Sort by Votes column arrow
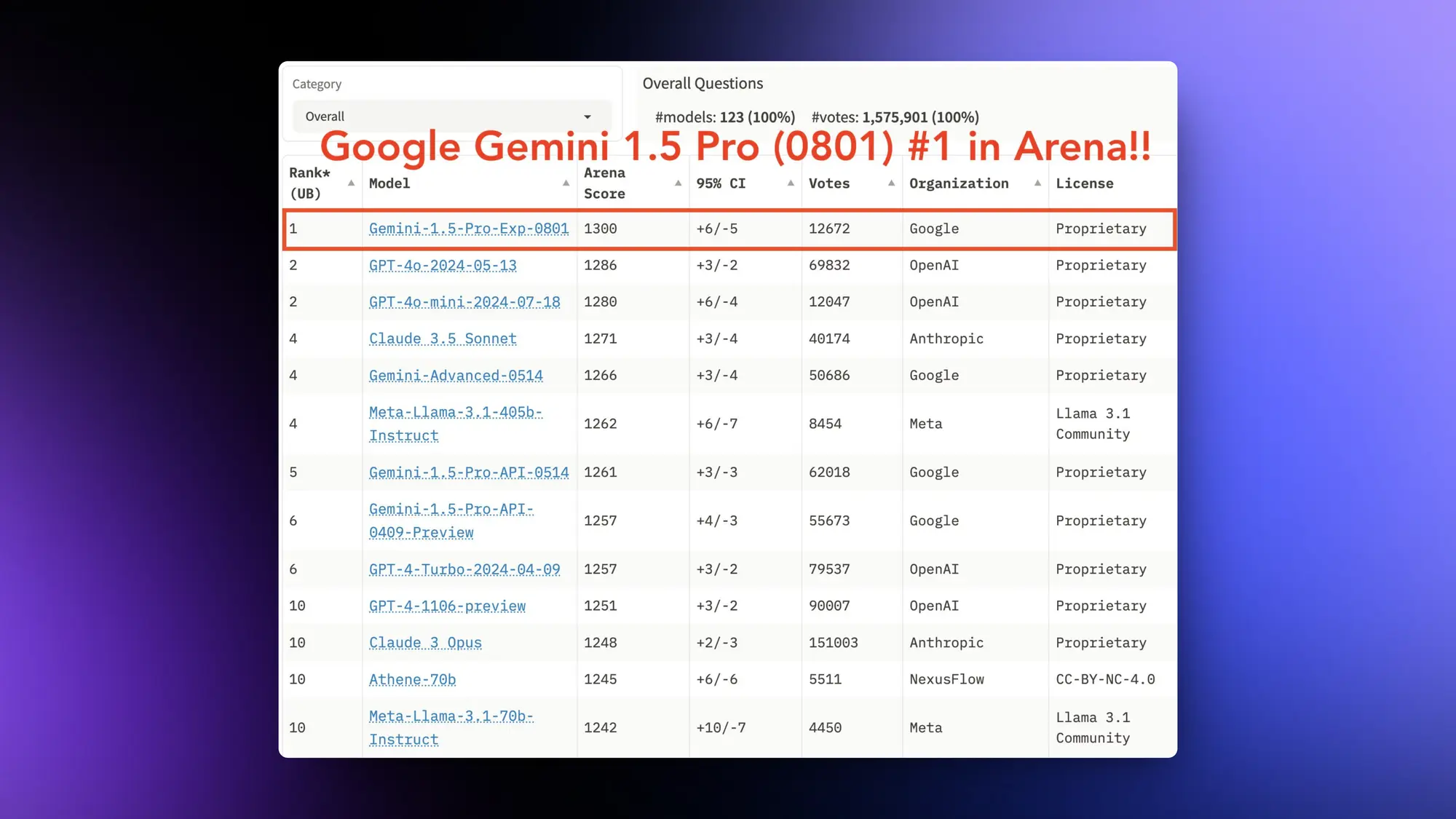The image size is (1456, 819). (891, 183)
